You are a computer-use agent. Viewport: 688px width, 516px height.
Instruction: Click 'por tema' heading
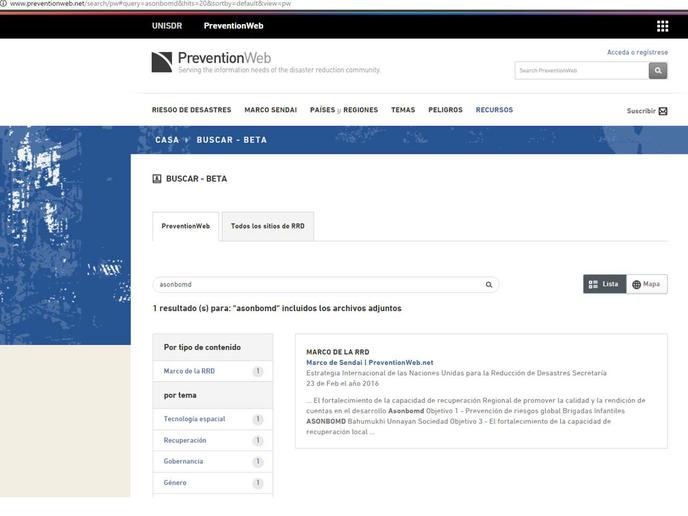point(180,395)
